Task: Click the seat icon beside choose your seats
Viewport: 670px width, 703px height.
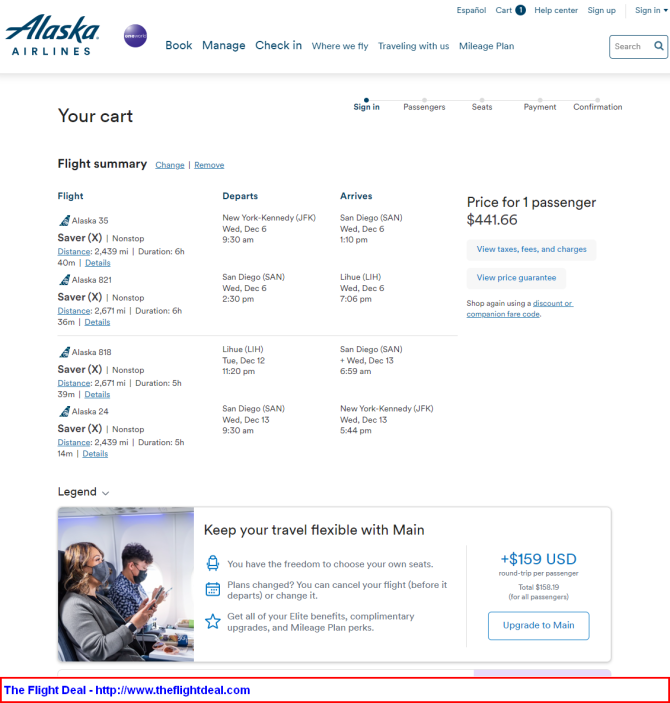Action: click(x=213, y=563)
